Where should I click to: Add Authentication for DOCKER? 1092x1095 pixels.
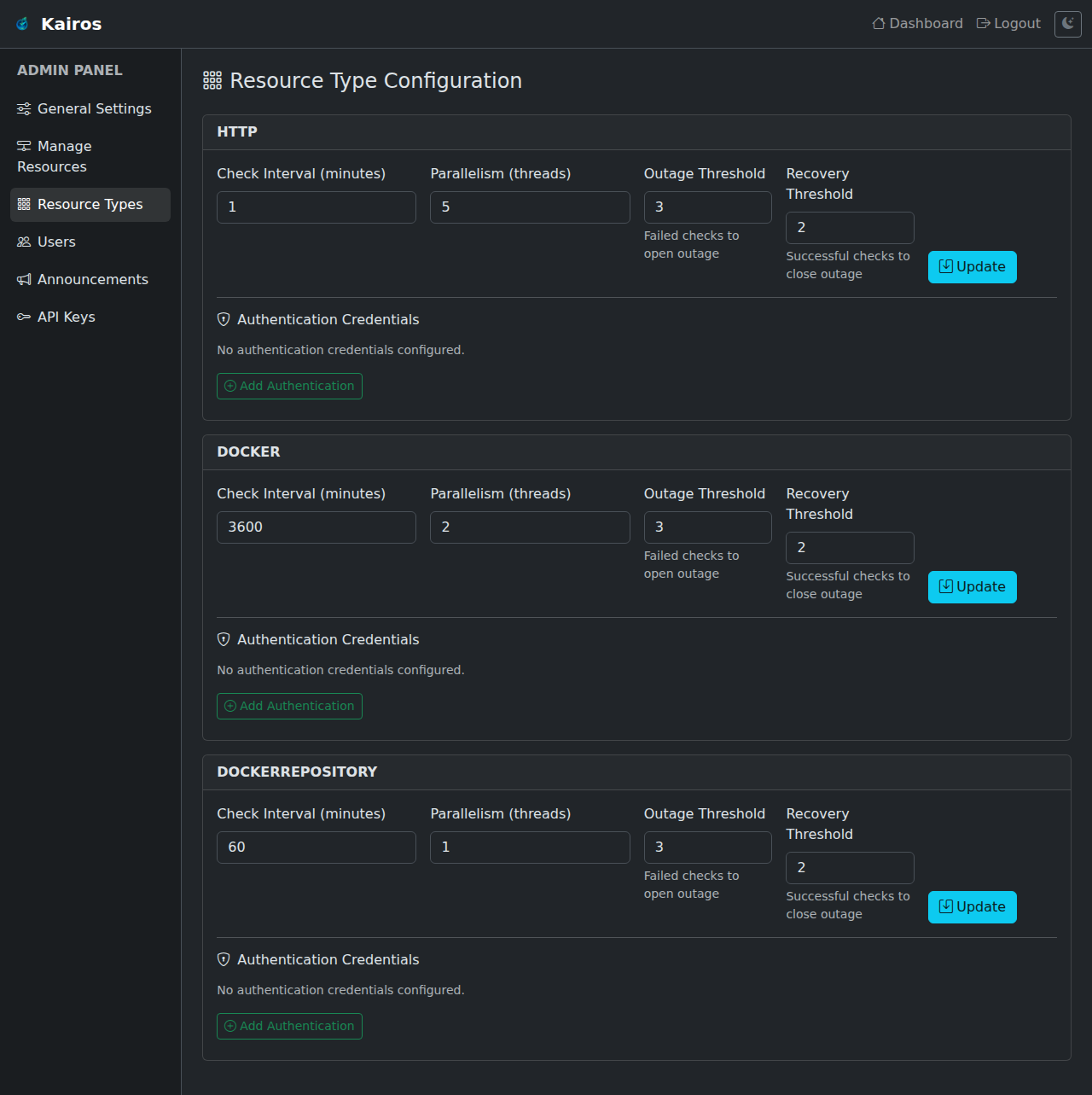click(289, 706)
